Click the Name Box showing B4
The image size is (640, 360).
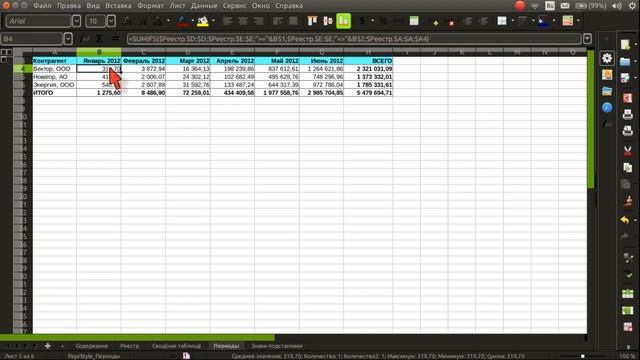(32, 39)
